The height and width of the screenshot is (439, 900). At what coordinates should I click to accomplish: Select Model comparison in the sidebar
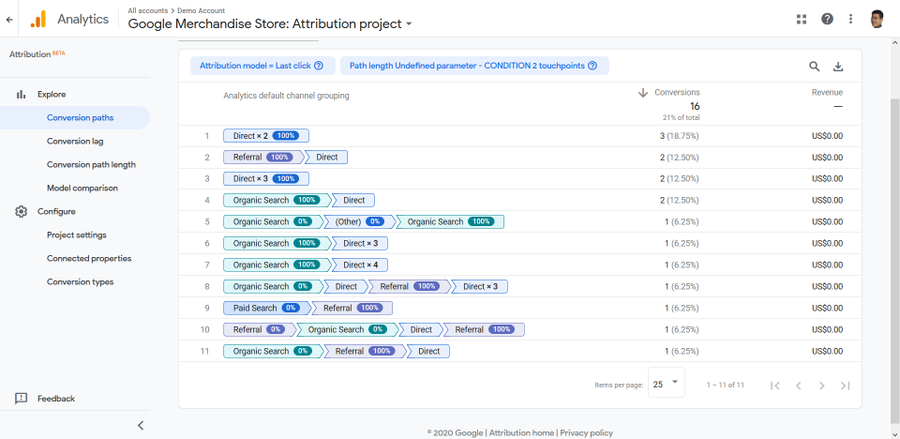click(82, 188)
